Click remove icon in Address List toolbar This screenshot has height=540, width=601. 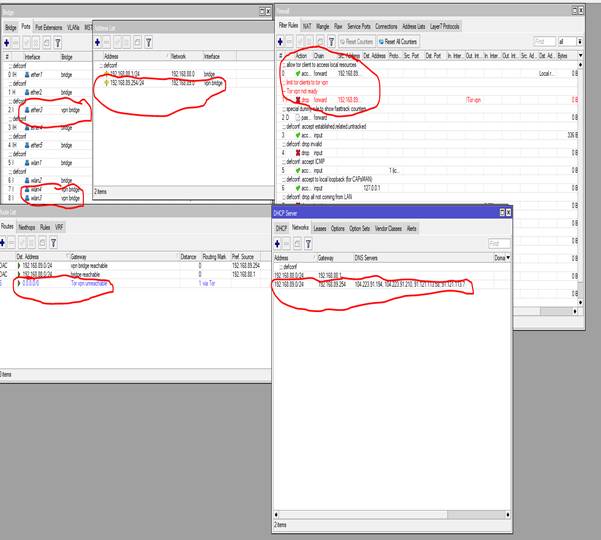tap(107, 43)
